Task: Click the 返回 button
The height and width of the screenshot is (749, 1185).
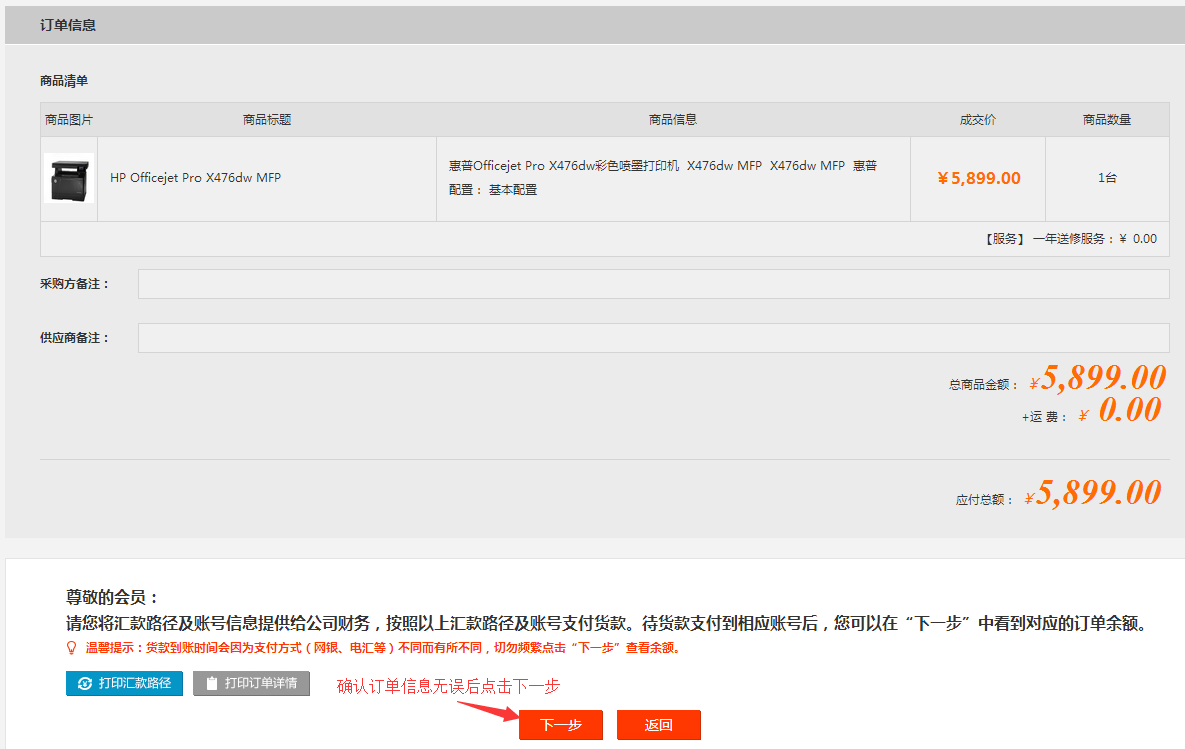Action: click(x=658, y=725)
